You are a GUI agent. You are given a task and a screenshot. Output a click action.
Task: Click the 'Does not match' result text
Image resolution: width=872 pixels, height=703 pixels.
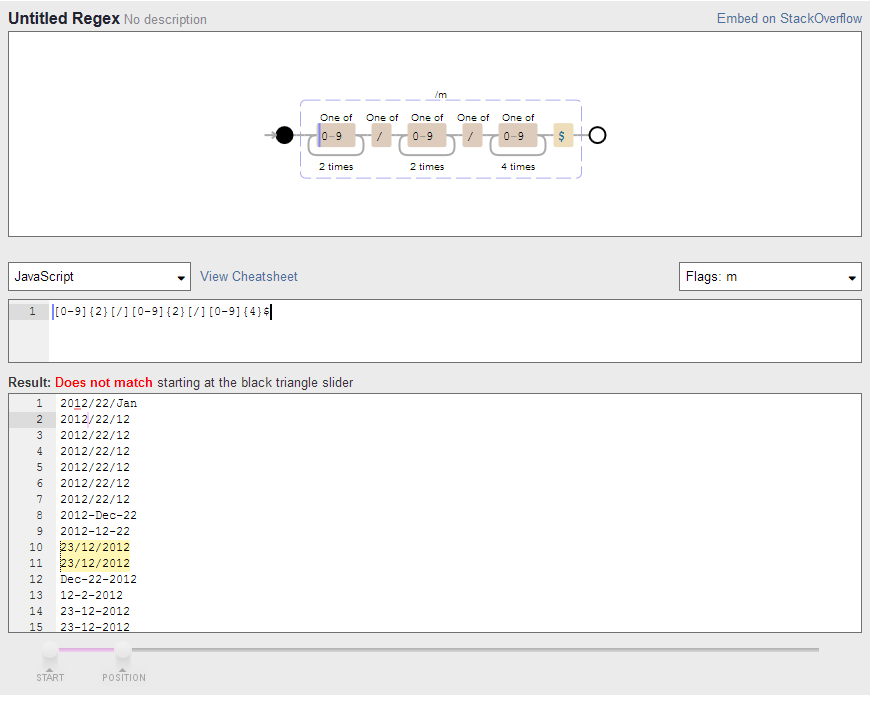tap(103, 383)
